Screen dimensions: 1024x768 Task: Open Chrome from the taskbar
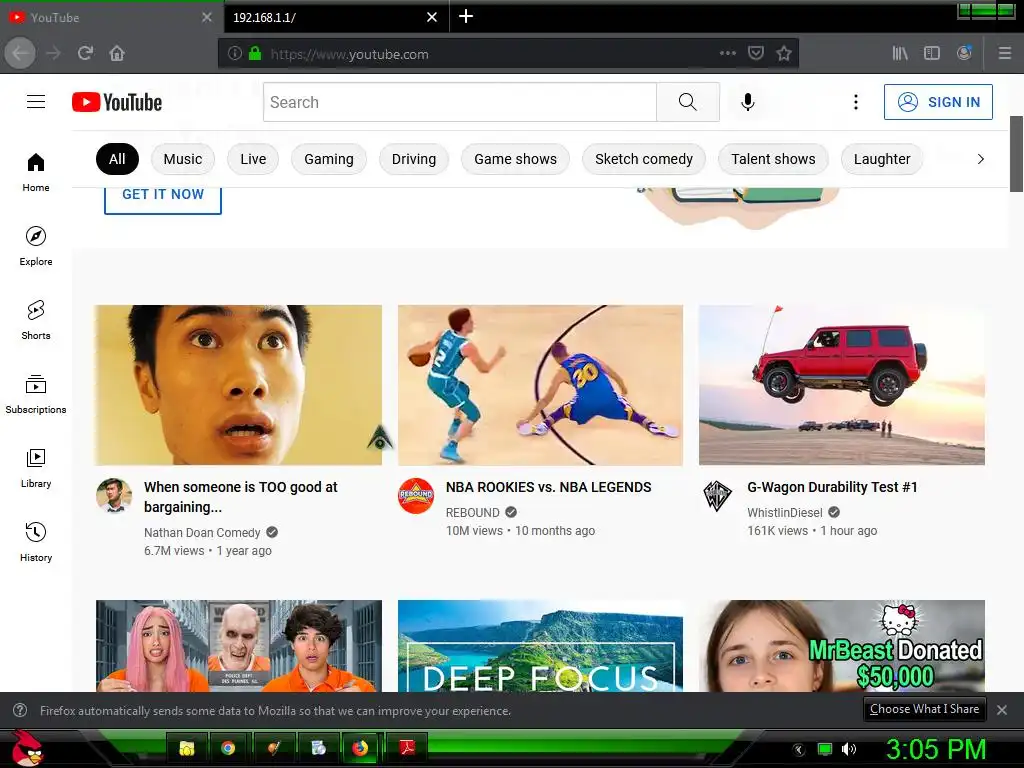tap(228, 748)
